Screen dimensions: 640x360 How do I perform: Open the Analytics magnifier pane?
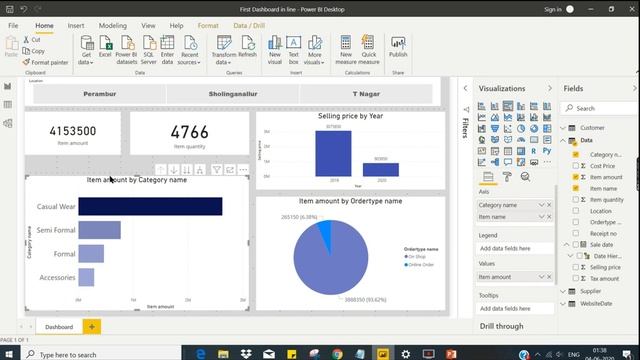click(525, 177)
